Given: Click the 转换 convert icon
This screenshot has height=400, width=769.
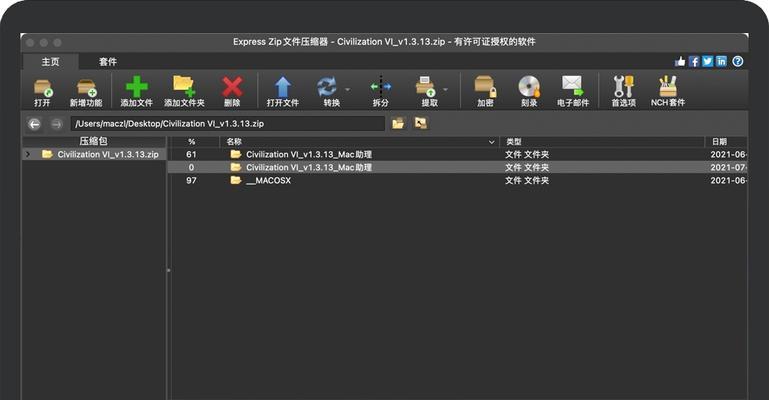Looking at the screenshot, I should (x=327, y=87).
